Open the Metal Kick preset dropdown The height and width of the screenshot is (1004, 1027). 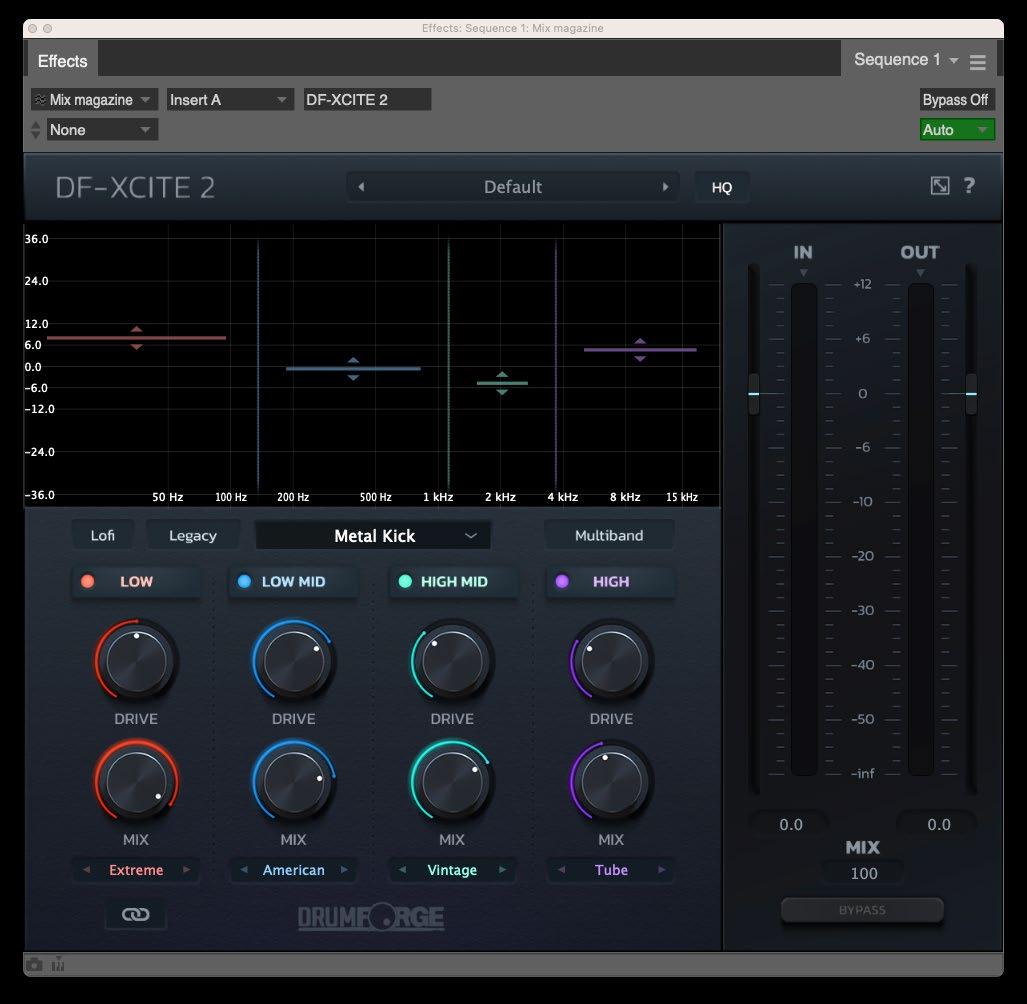pos(373,536)
